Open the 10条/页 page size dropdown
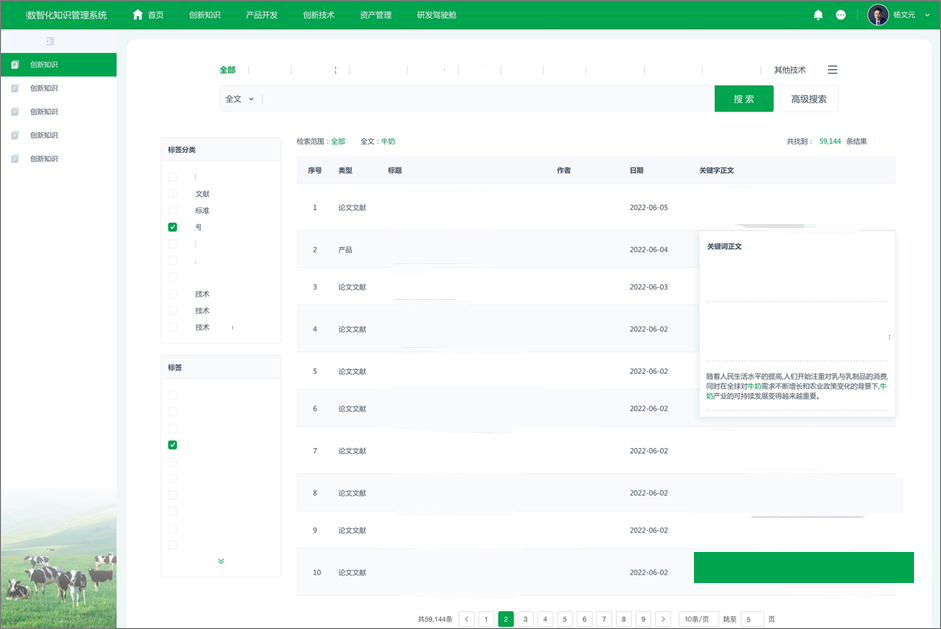The height and width of the screenshot is (629, 941). point(697,619)
